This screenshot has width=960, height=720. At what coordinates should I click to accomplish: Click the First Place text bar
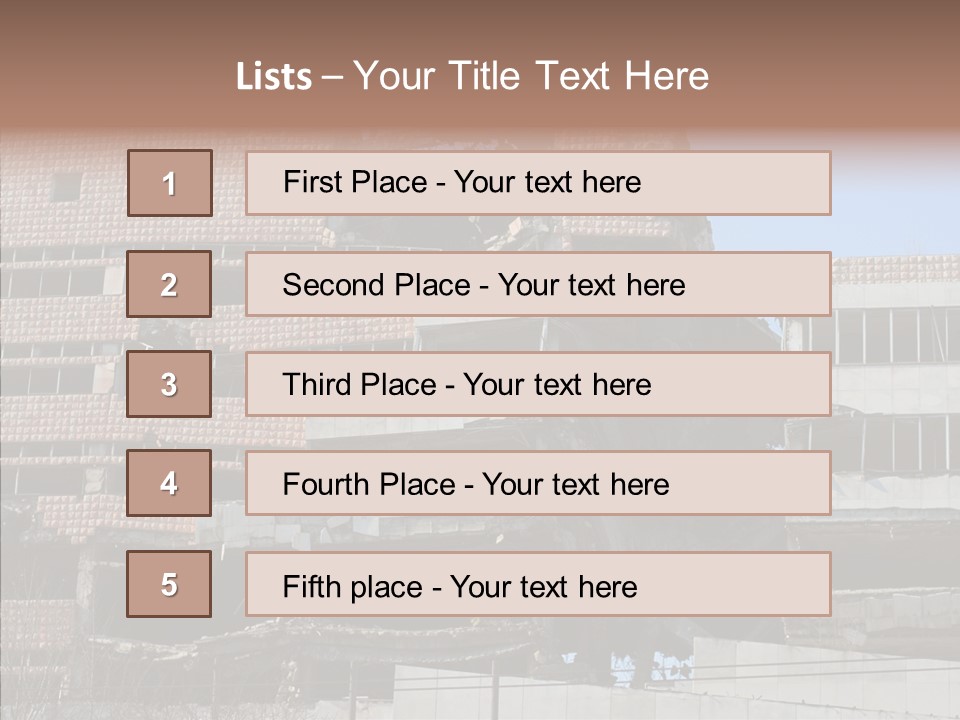click(x=538, y=183)
